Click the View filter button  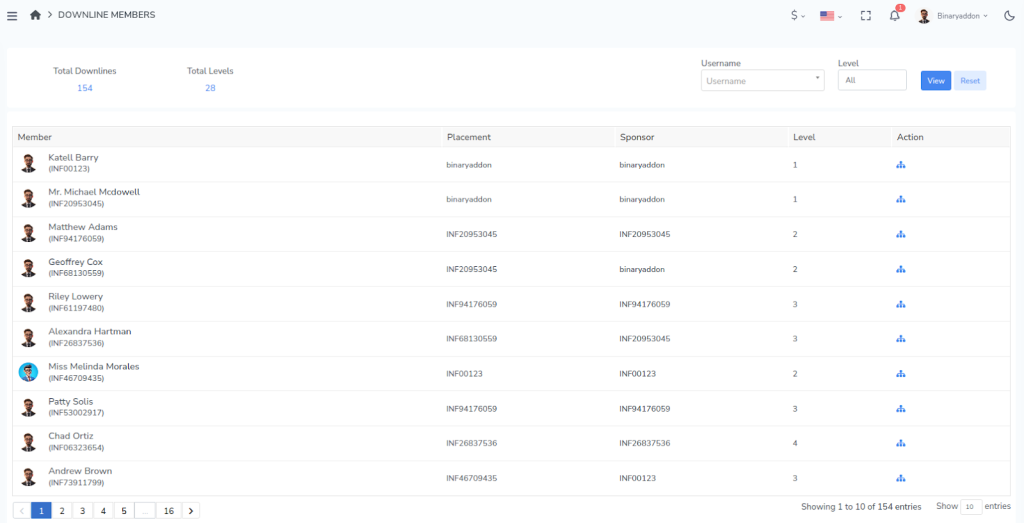(x=935, y=81)
